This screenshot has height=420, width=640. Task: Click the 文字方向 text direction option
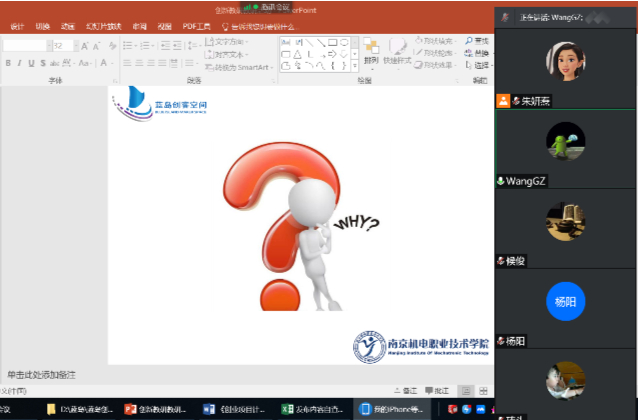click(229, 42)
